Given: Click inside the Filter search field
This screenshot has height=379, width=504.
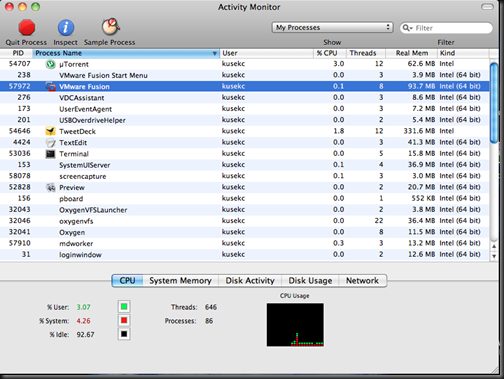Looking at the screenshot, I should (x=446, y=28).
